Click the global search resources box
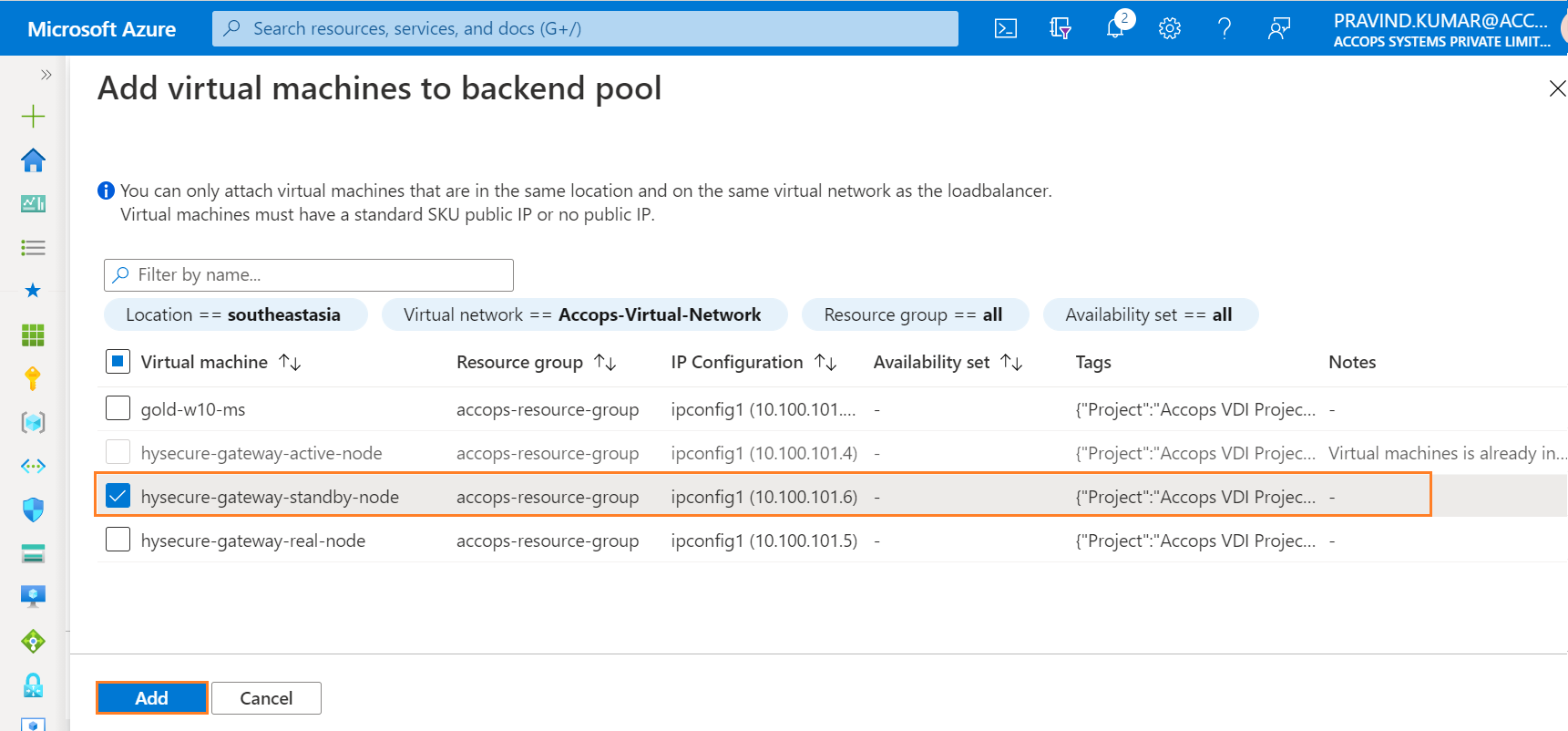This screenshot has height=731, width=1568. pyautogui.click(x=585, y=28)
